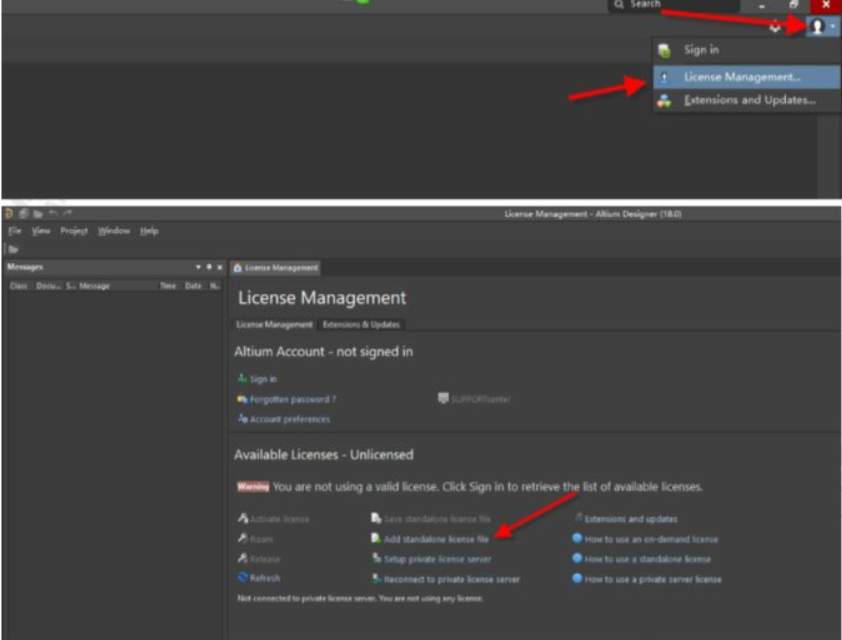This screenshot has height=640, width=842.
Task: Open the Help menu
Action: [149, 231]
